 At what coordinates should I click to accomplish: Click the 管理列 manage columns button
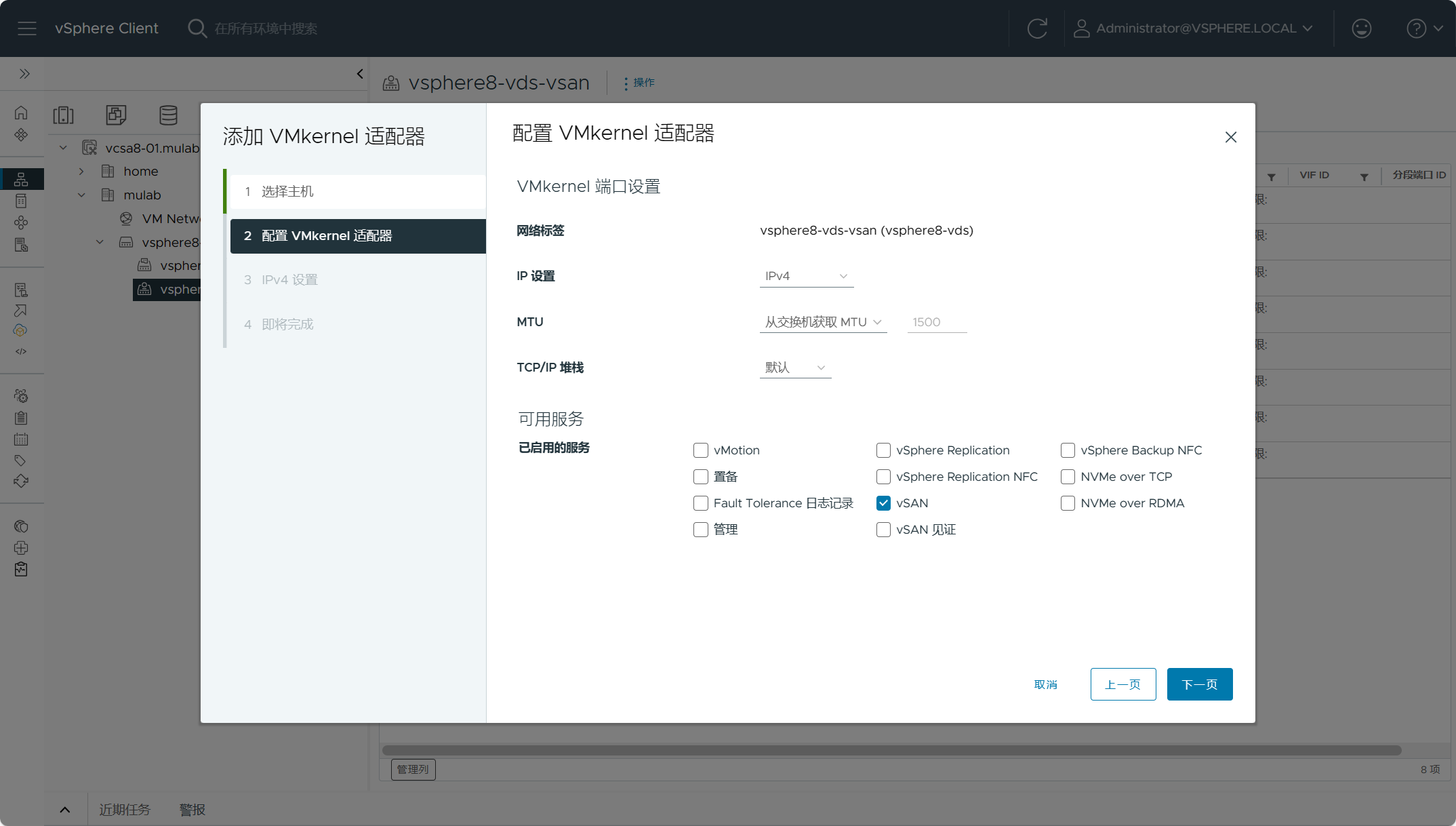413,770
